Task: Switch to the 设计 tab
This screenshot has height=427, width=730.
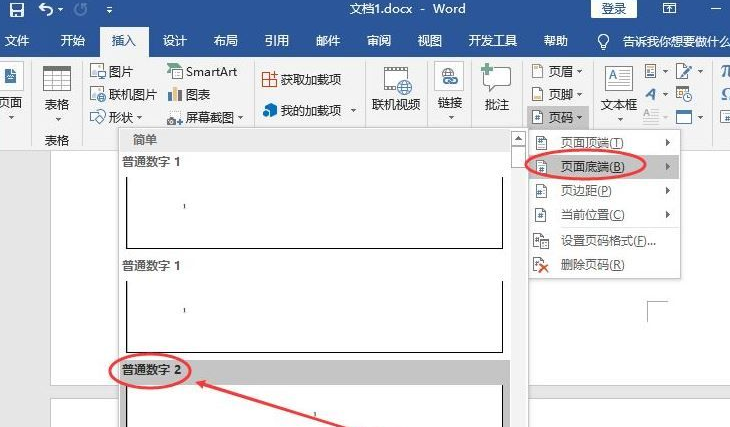Action: coord(175,41)
